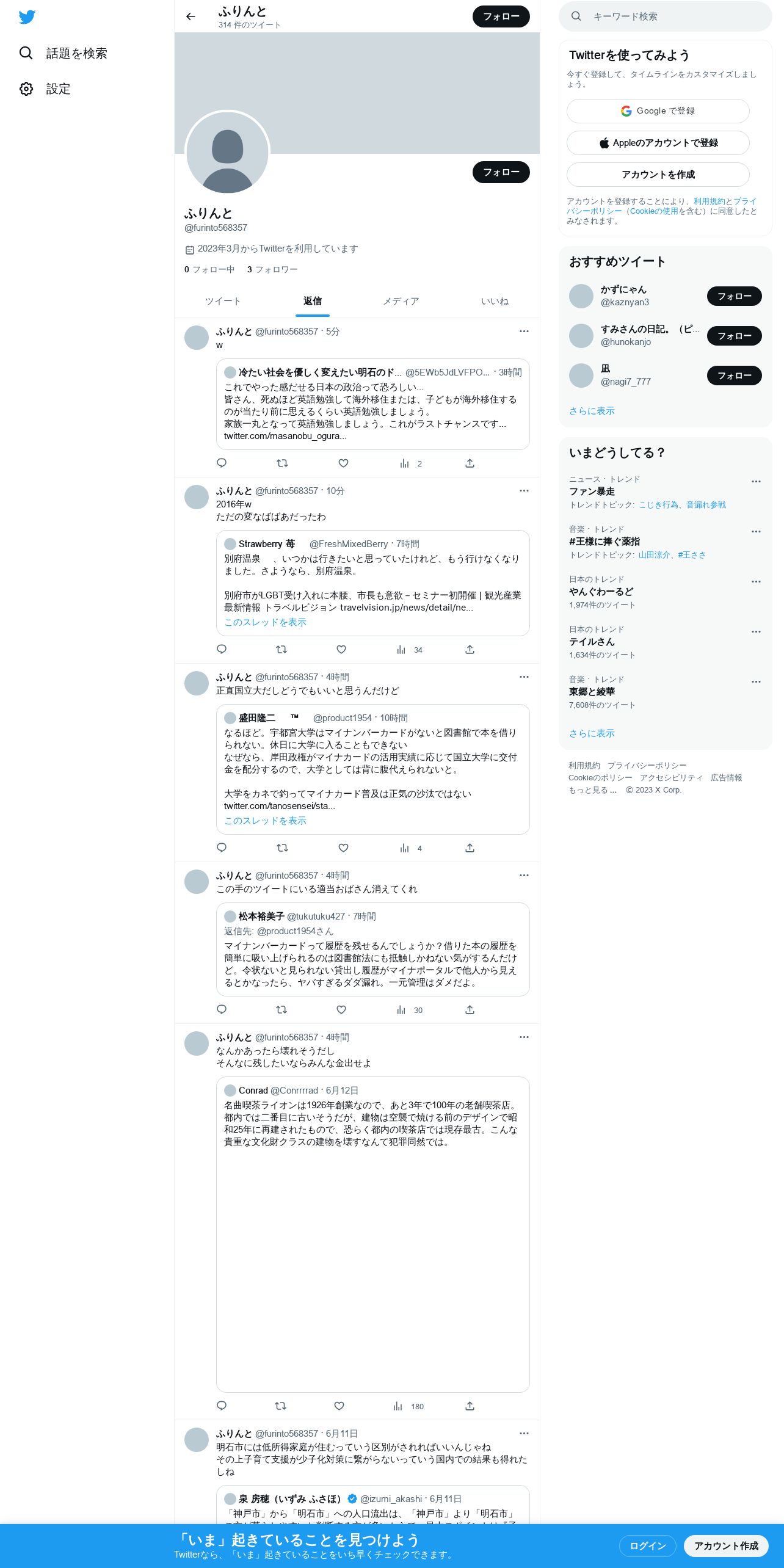
Task: Register with Appleのアカウントで登録 button
Action: (x=658, y=143)
